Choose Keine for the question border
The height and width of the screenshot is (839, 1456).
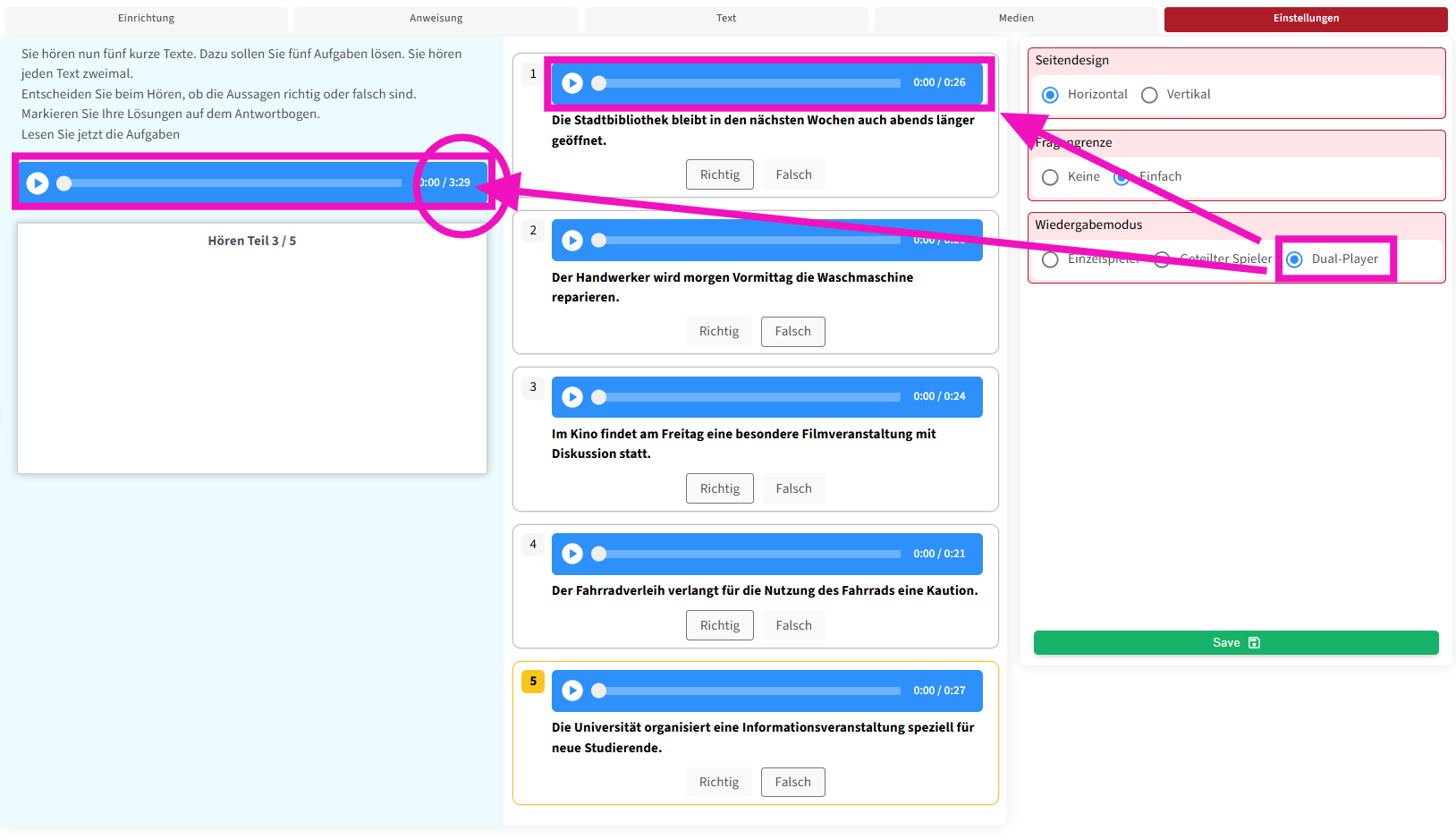pyautogui.click(x=1051, y=177)
